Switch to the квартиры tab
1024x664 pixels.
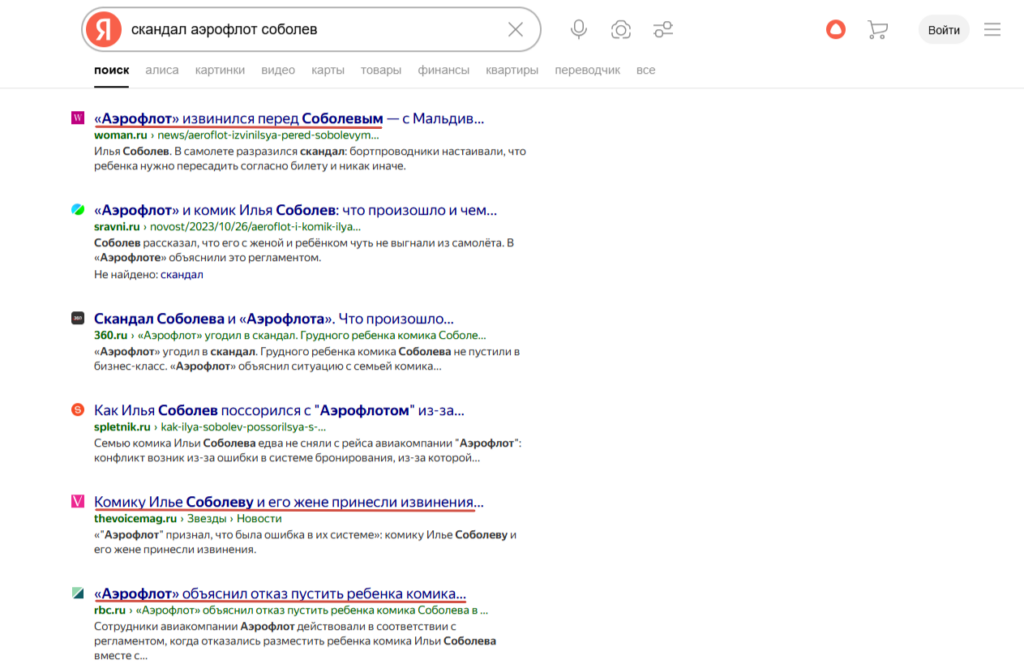pos(512,70)
